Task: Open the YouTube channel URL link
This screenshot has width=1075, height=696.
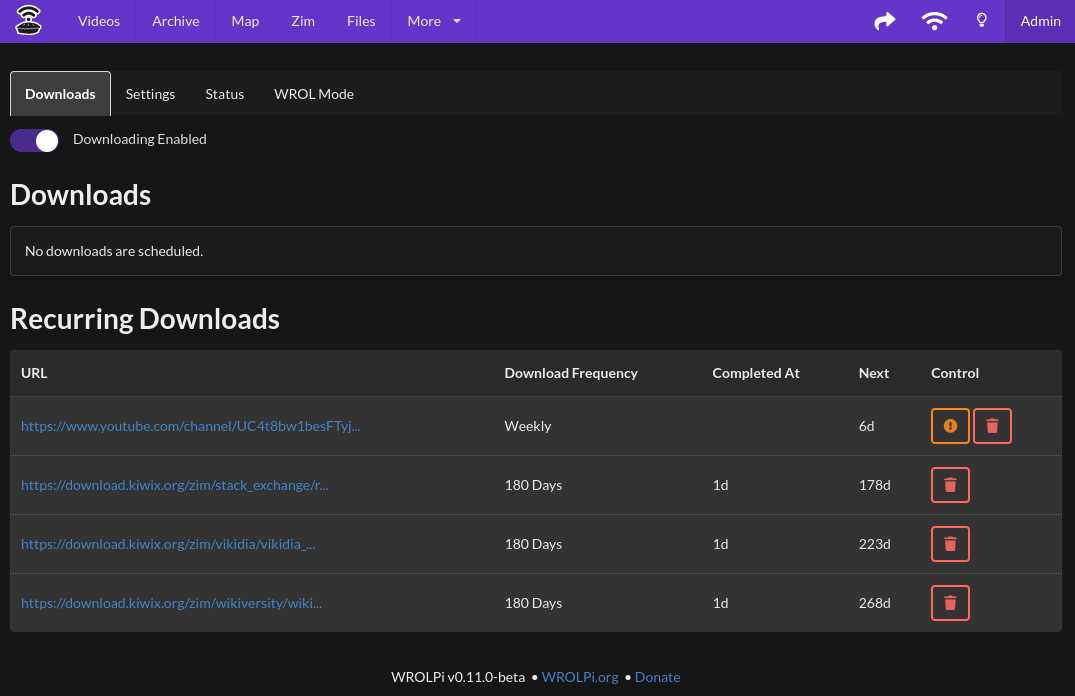Action: tap(190, 426)
